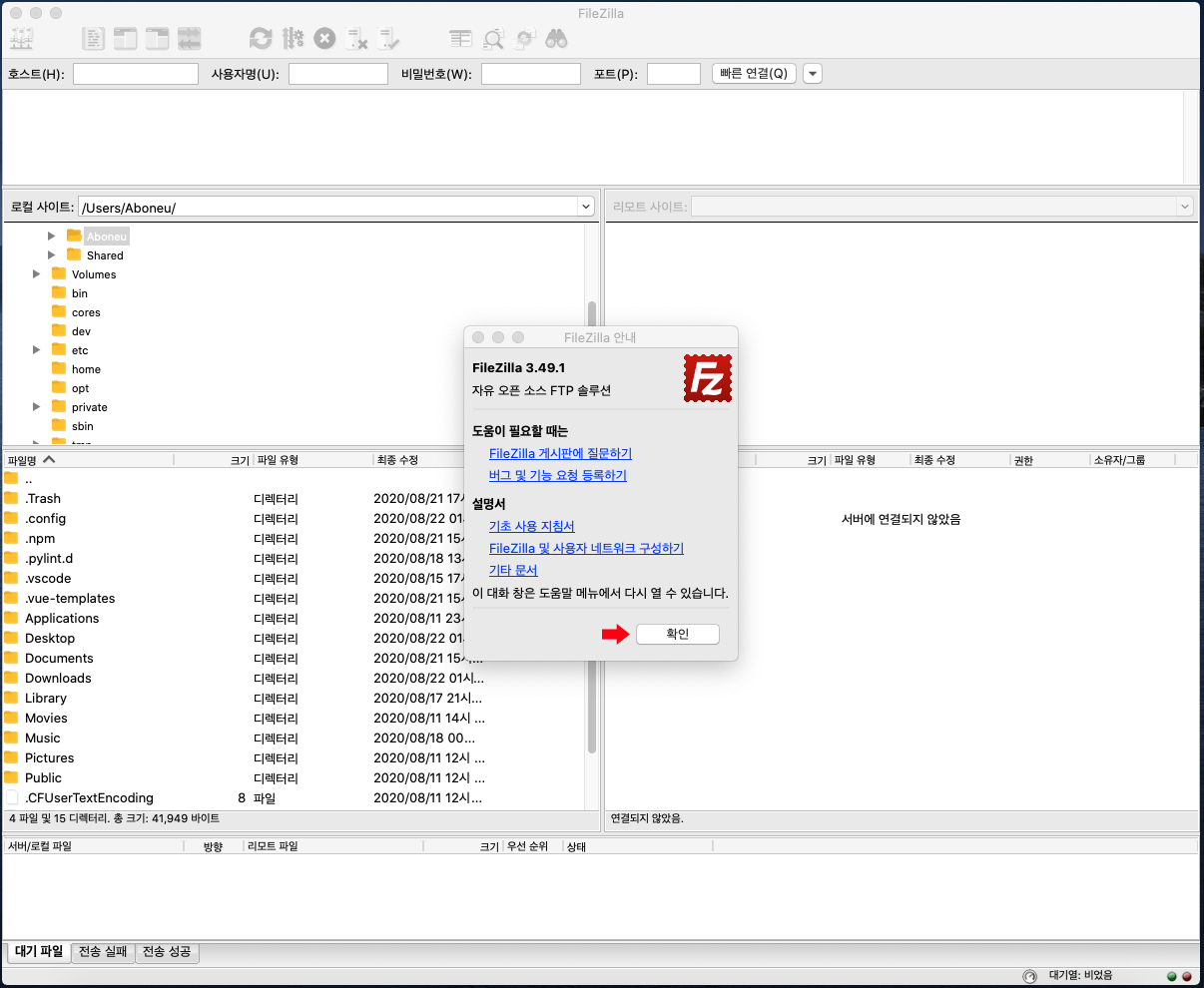Select the '..' parent directory row

294,478
